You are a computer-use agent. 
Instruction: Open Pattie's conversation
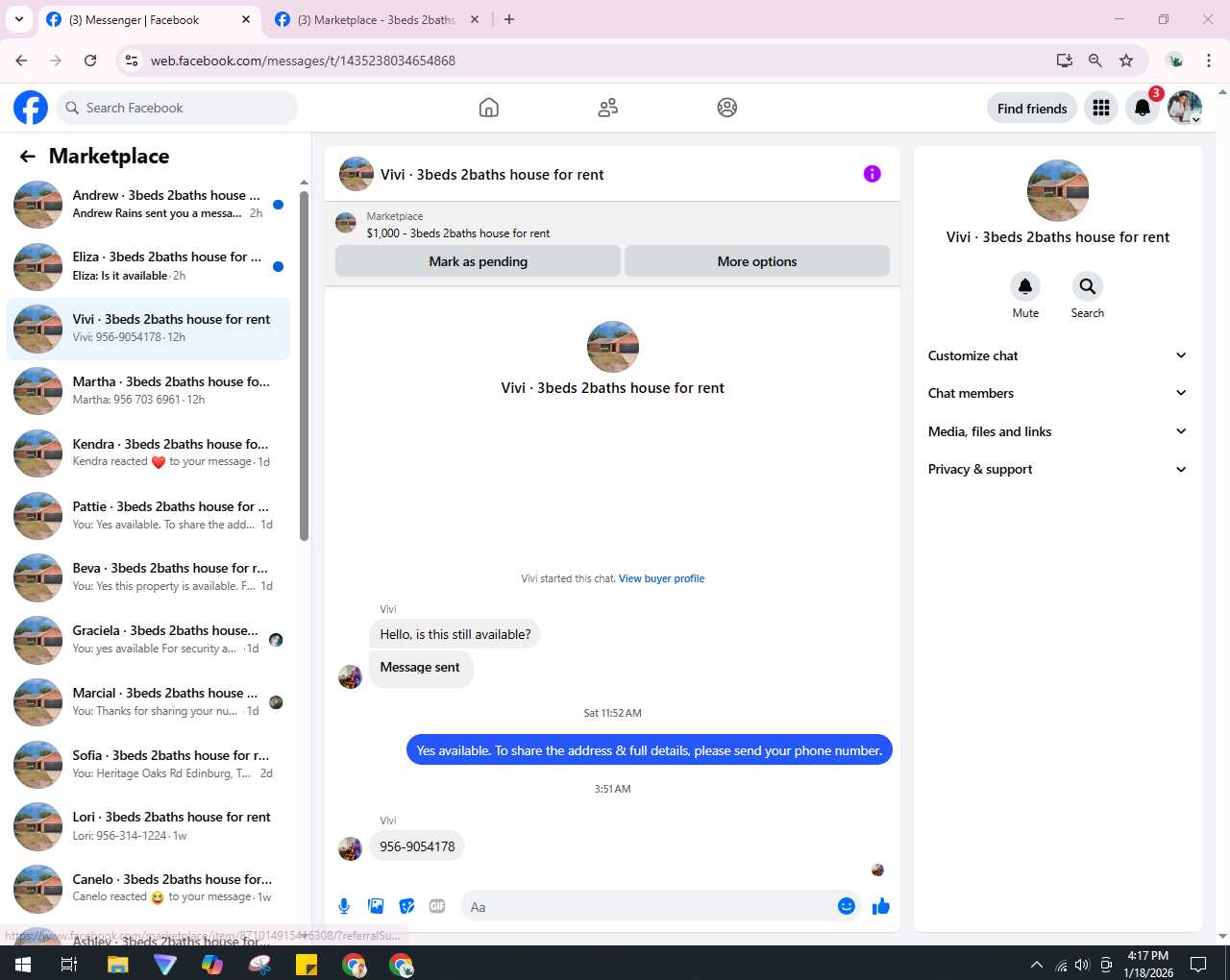click(149, 516)
